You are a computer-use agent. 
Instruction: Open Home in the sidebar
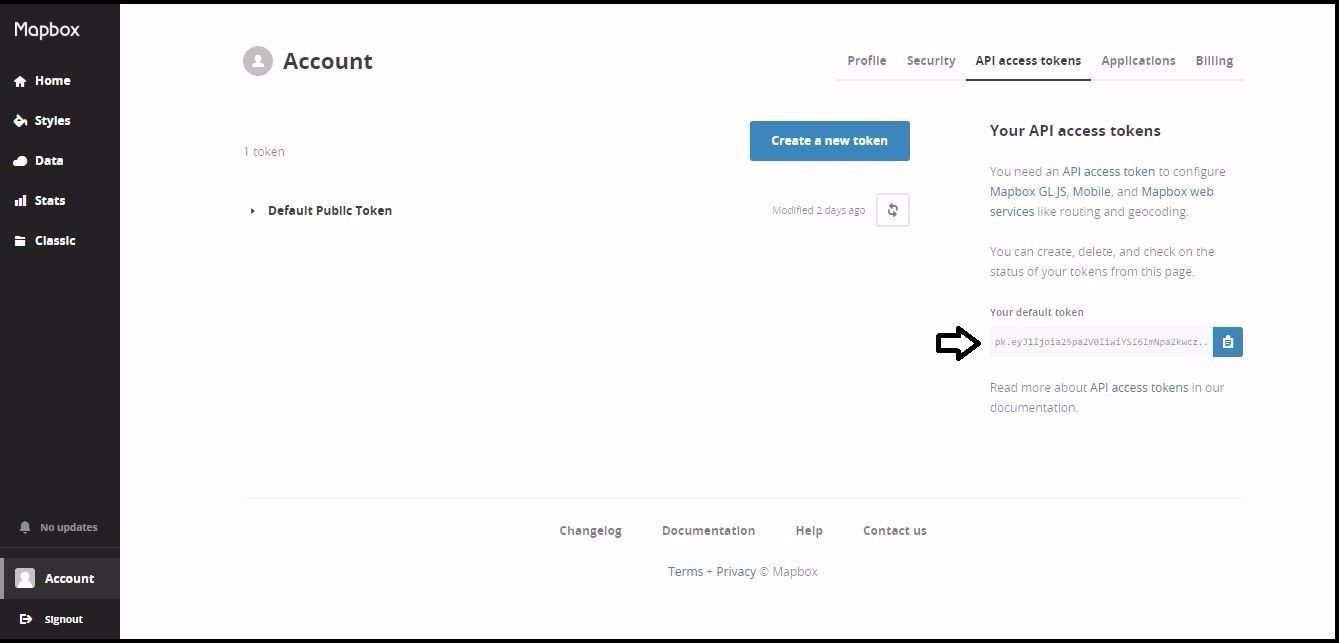point(52,81)
